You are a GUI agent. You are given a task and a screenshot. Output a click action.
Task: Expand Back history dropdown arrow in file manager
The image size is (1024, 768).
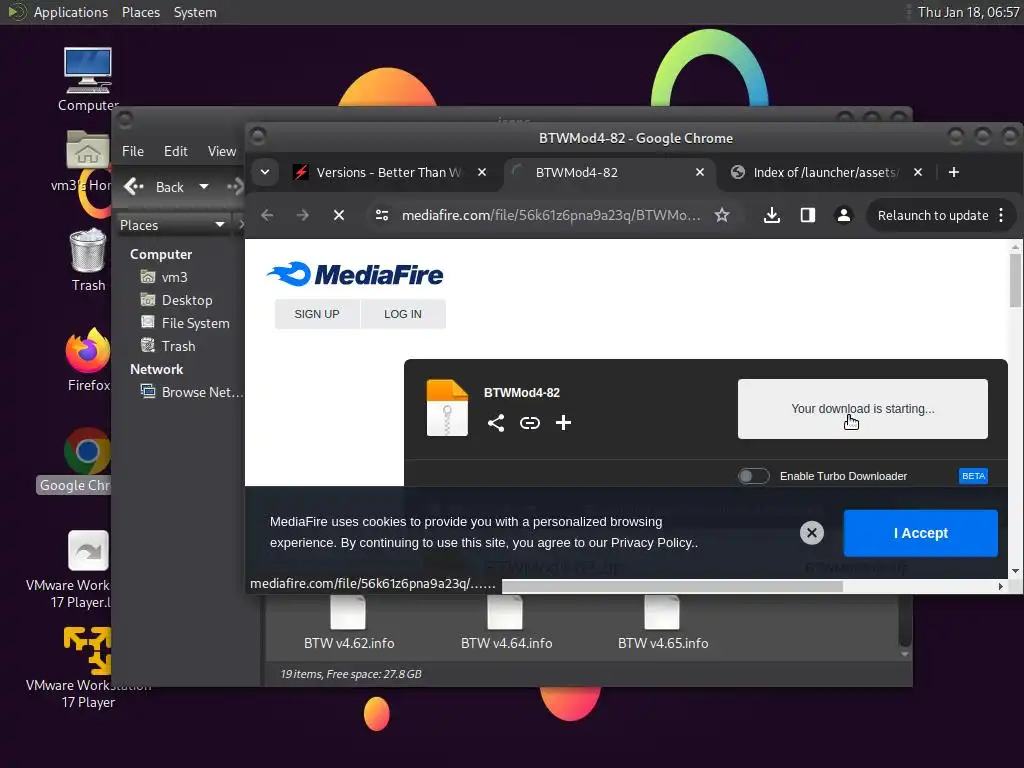coord(204,187)
